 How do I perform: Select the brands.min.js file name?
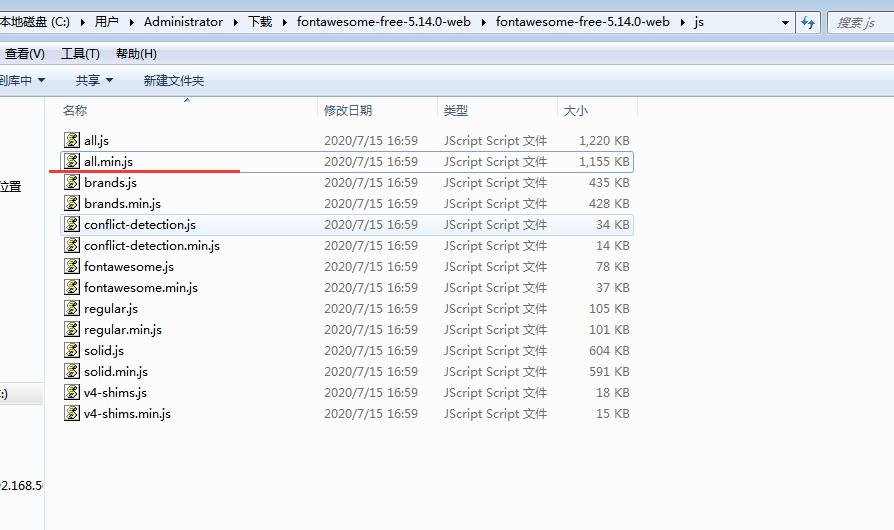(x=123, y=204)
